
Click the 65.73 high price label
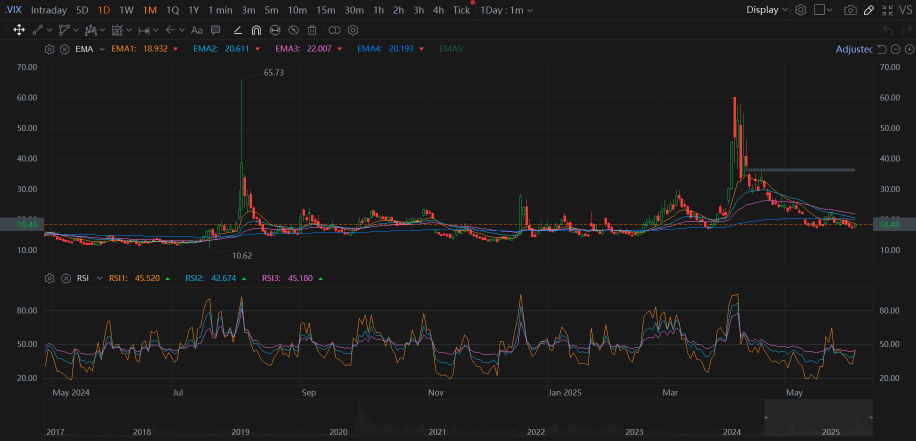(273, 73)
